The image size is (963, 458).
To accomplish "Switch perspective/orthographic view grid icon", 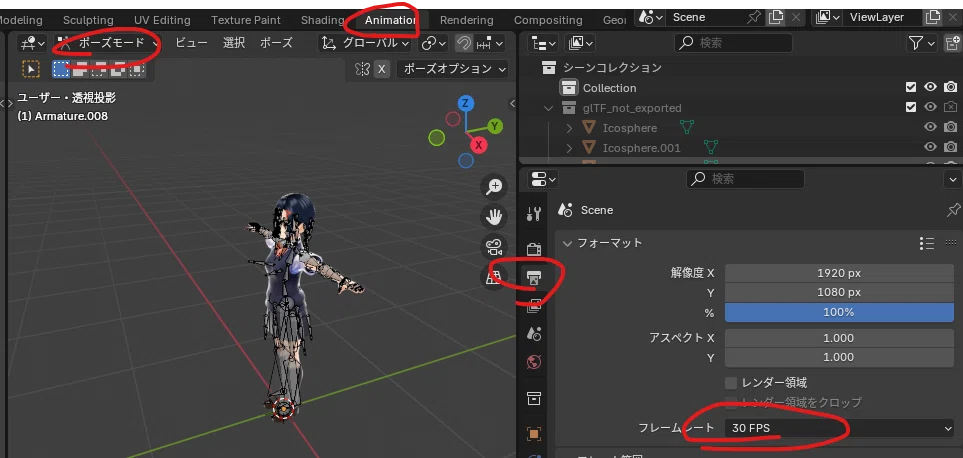I will [x=494, y=278].
